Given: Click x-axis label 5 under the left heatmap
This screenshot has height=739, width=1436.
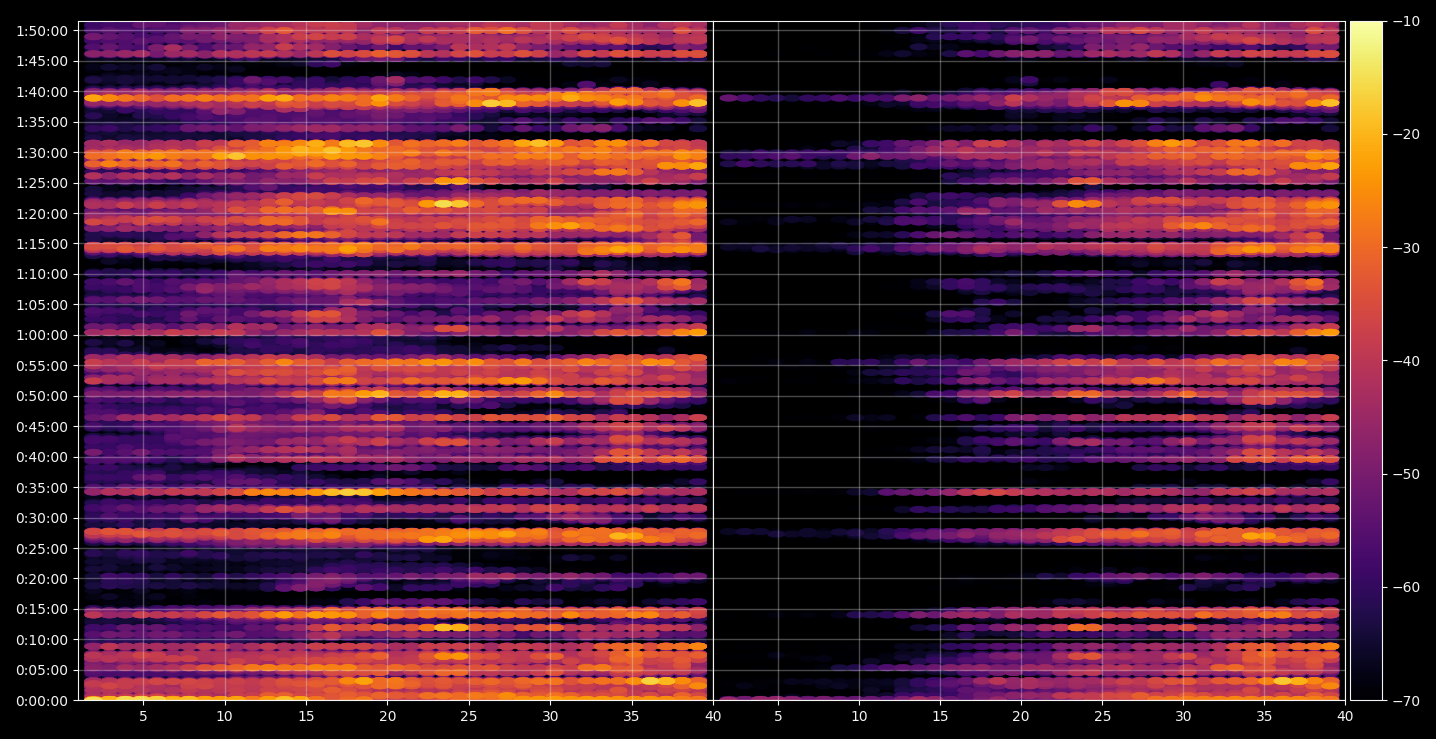Looking at the screenshot, I should (143, 716).
